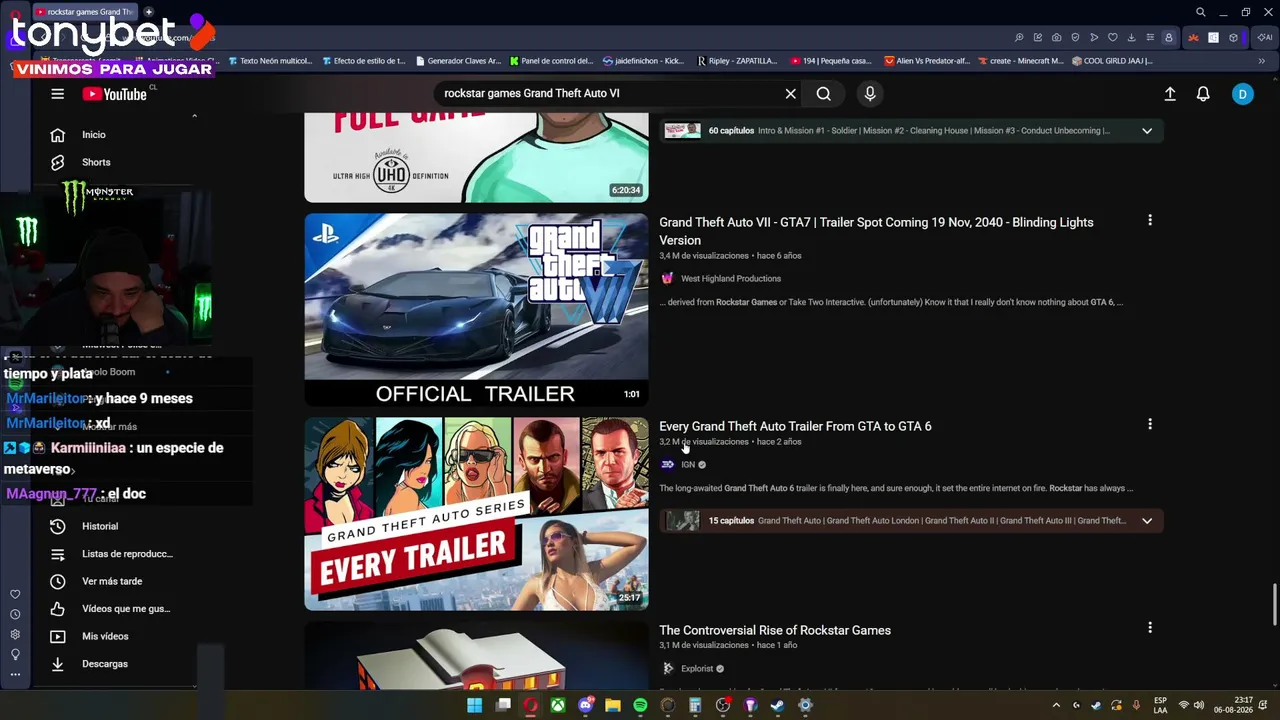The height and width of the screenshot is (720, 1280).
Task: Open the Xbox app in the taskbar
Action: [x=558, y=705]
